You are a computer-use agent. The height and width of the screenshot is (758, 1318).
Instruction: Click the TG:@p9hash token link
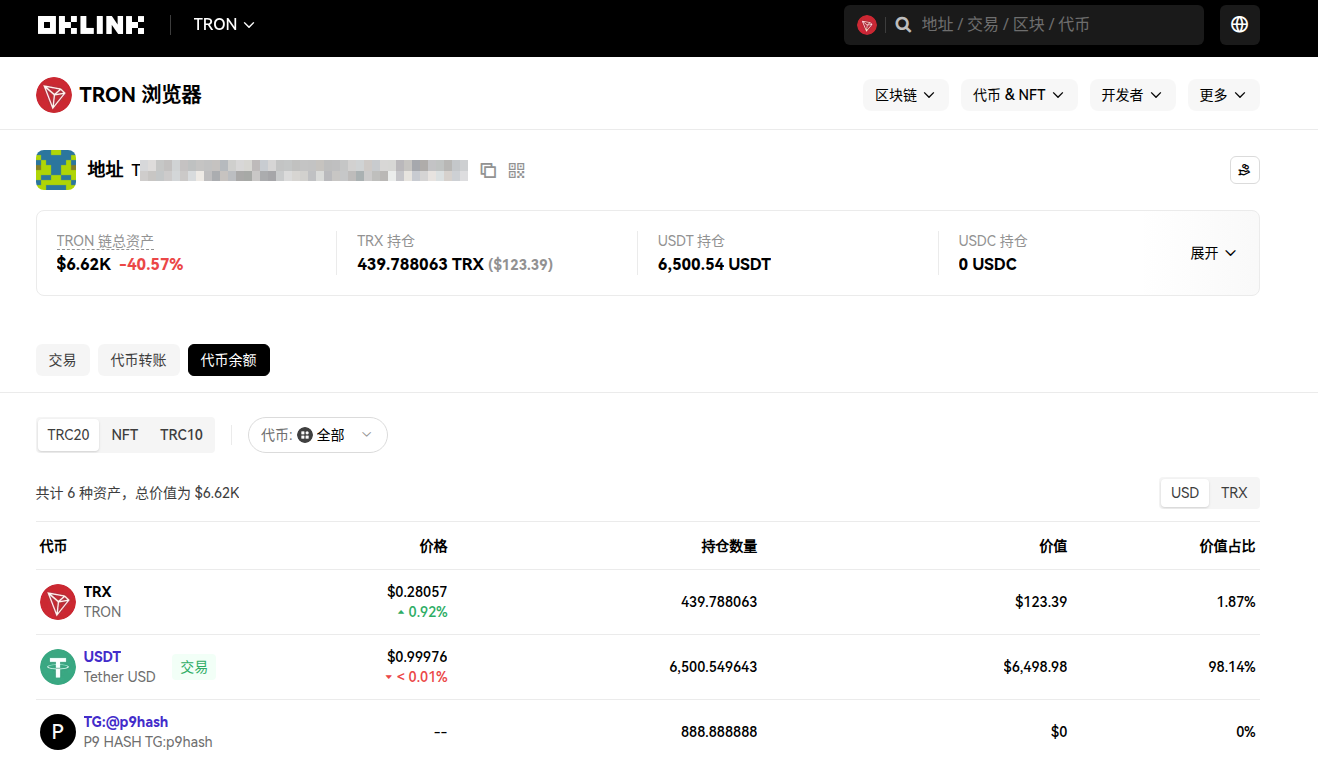click(125, 722)
